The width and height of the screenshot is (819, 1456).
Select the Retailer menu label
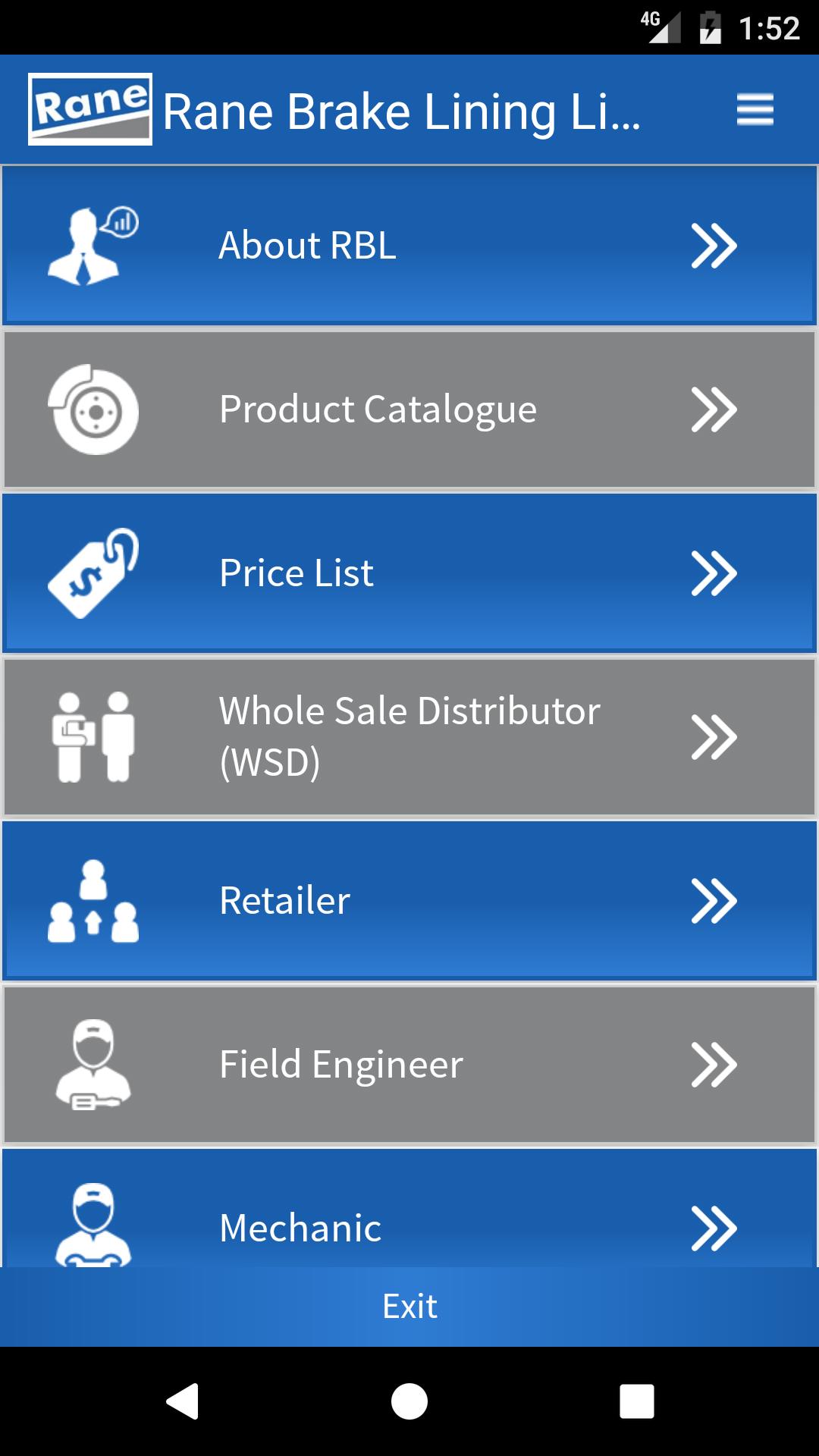pyautogui.click(x=284, y=900)
